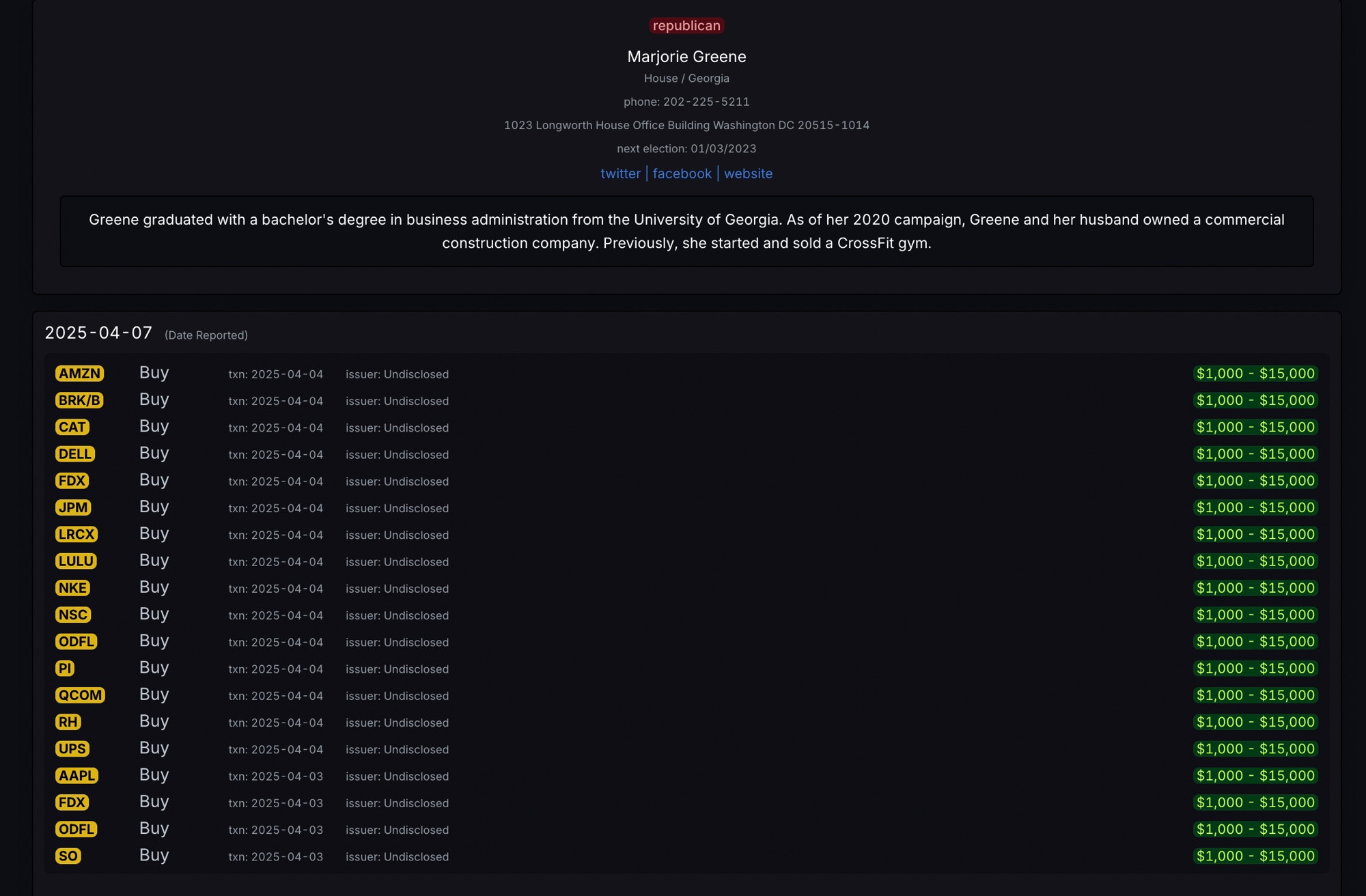Click the Greene biography paragraph
Screen dimensions: 1366x896
click(686, 232)
